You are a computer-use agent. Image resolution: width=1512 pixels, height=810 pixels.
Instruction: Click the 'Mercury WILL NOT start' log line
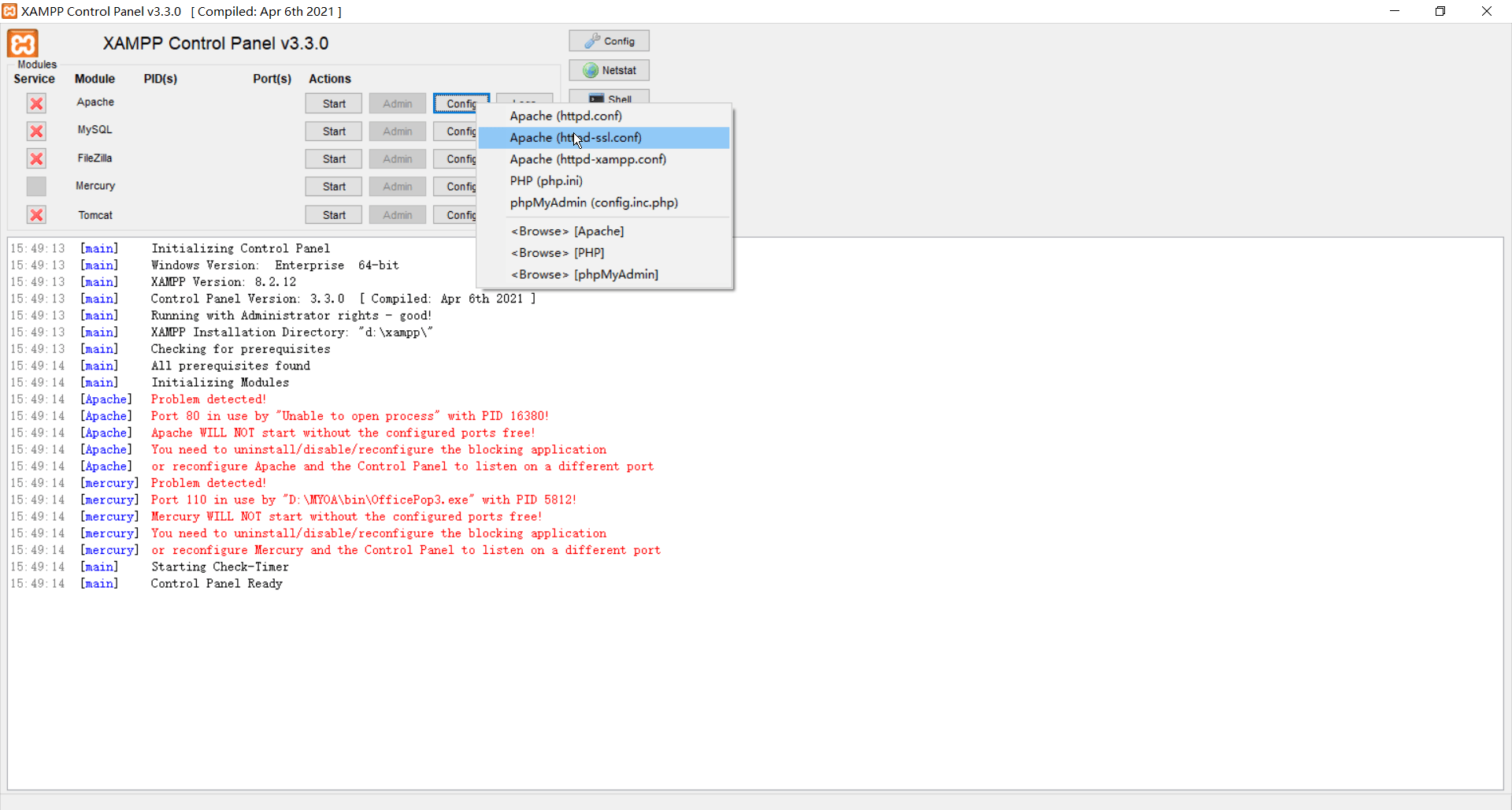[346, 517]
